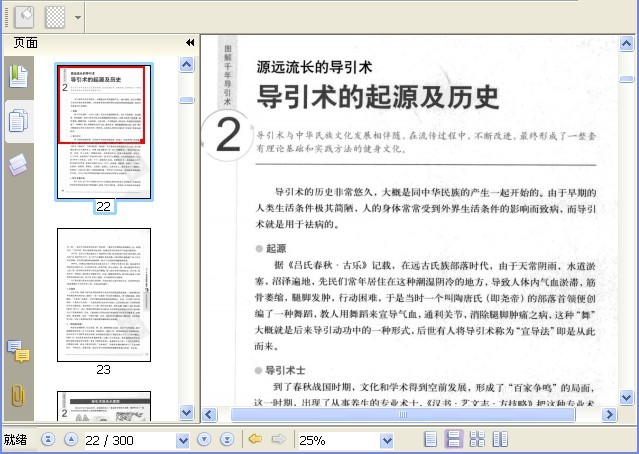Select the Pages thumbnails sidebar icon
Viewport: 639px width, 454px height.
point(19,121)
